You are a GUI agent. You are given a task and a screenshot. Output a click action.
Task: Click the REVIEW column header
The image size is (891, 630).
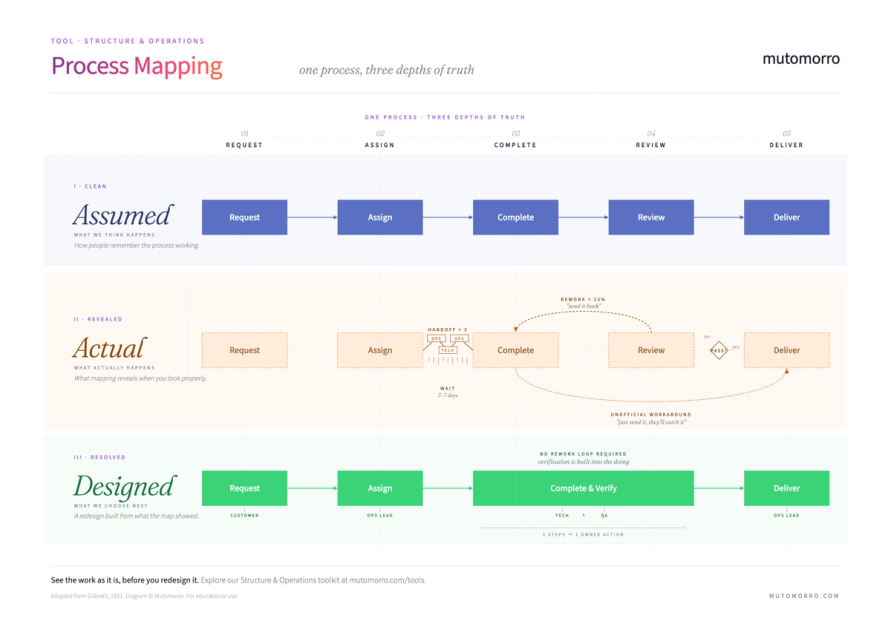(651, 145)
